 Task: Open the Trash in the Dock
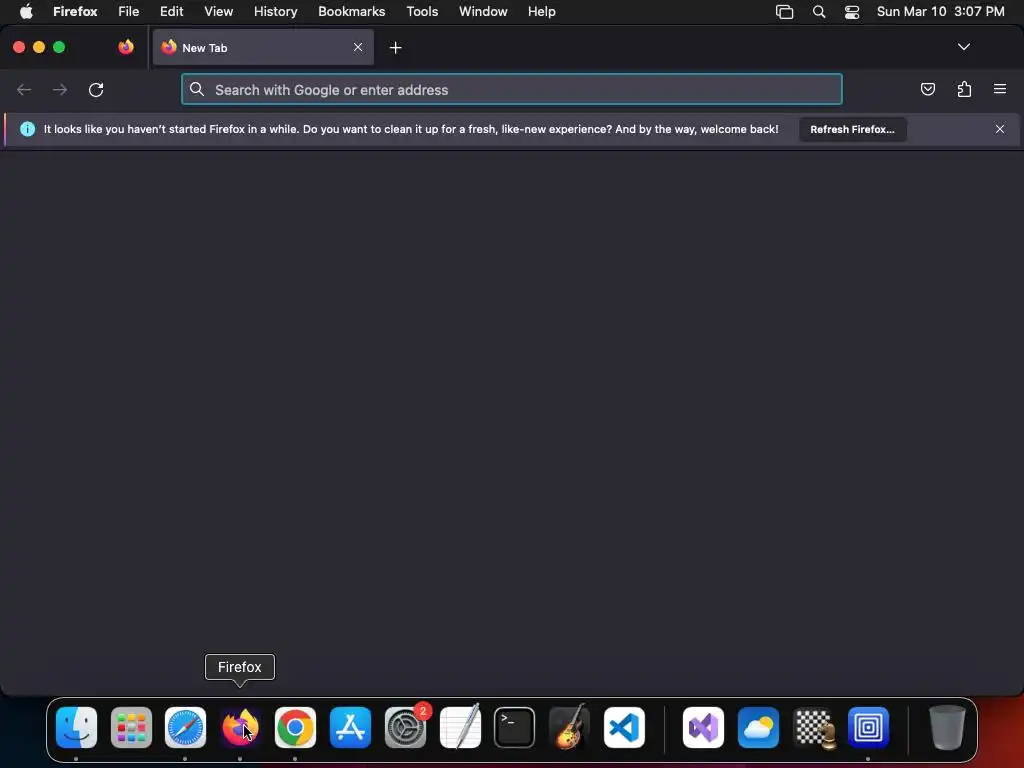pos(947,727)
